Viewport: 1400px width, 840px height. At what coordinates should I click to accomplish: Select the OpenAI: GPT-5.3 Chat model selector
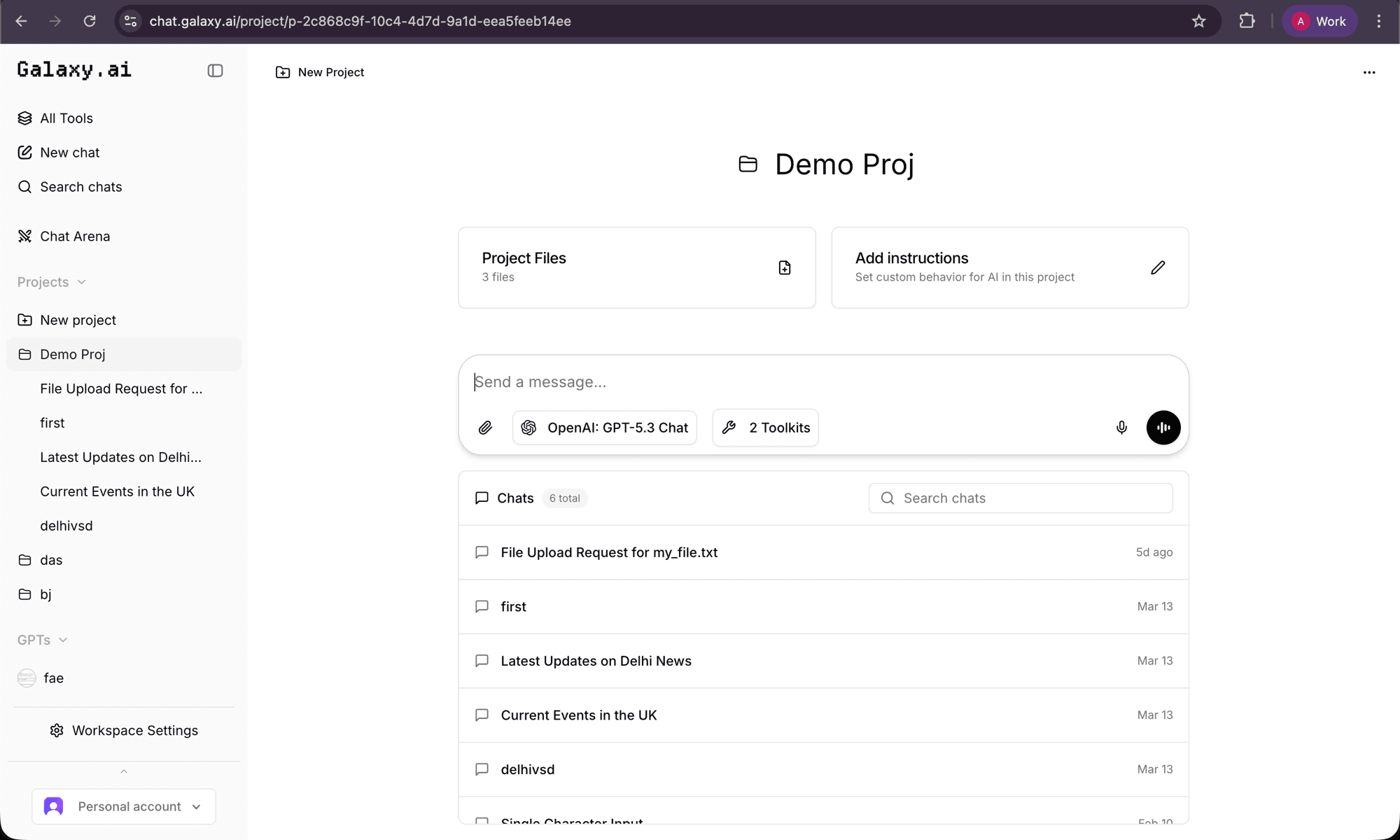click(604, 428)
